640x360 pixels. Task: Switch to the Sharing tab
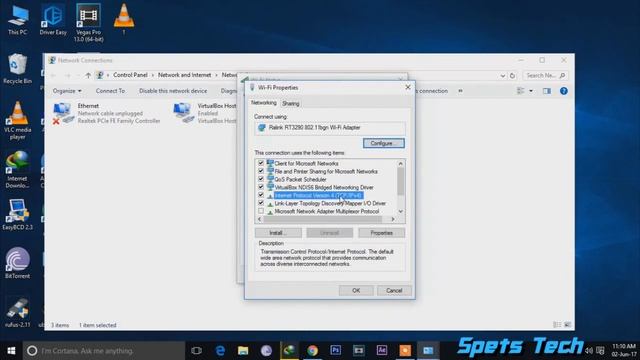coord(291,104)
